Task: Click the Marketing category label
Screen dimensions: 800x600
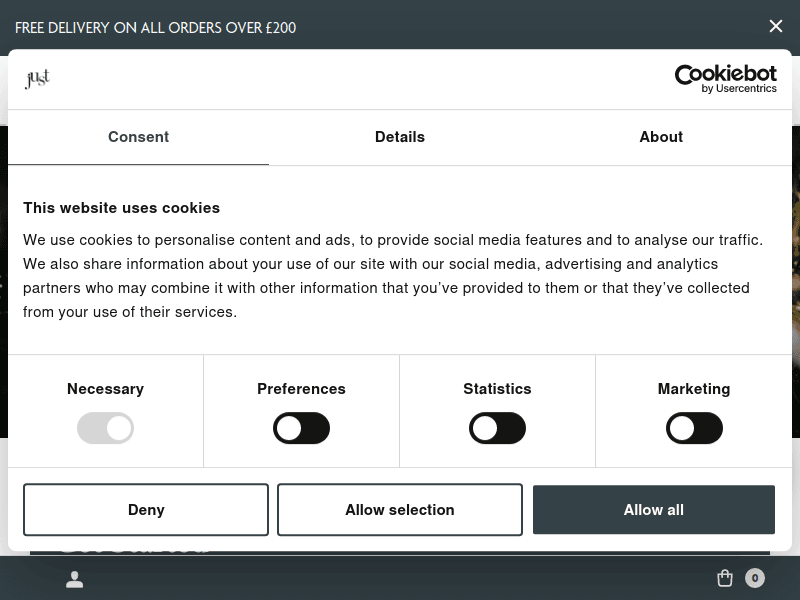Action: pyautogui.click(x=694, y=389)
